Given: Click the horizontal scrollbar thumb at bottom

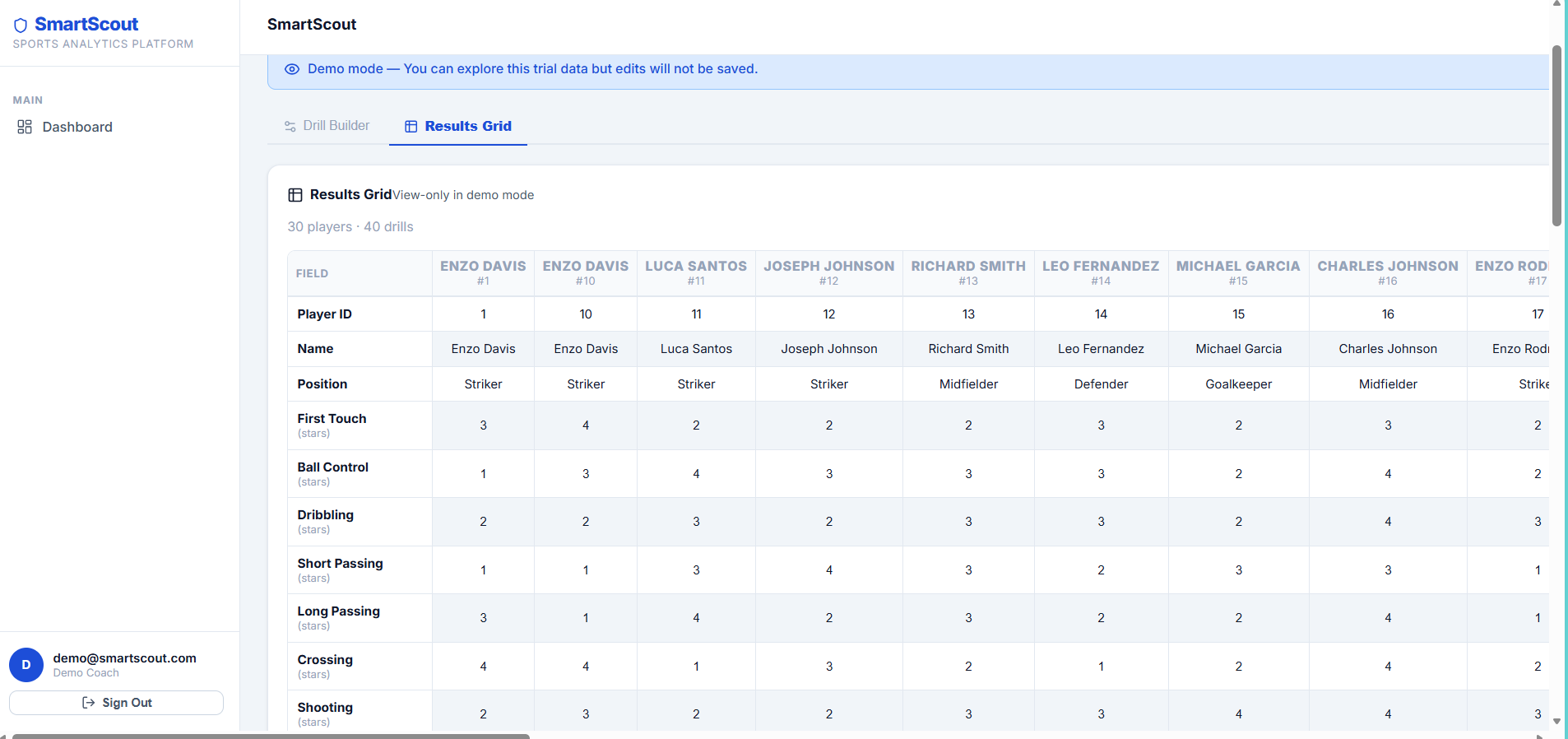Looking at the screenshot, I should (271, 736).
